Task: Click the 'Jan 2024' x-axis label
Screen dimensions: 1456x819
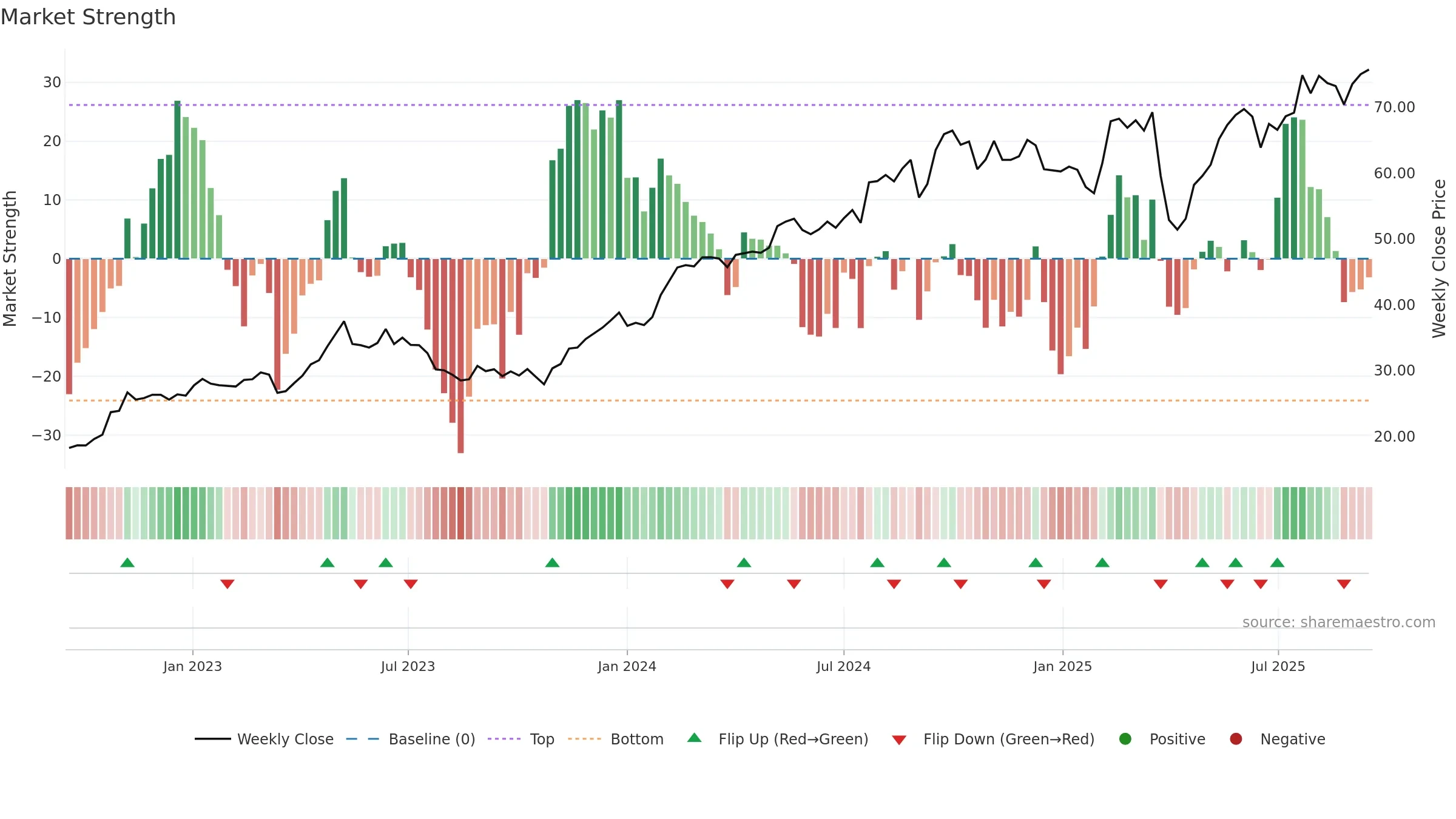Action: [x=627, y=666]
